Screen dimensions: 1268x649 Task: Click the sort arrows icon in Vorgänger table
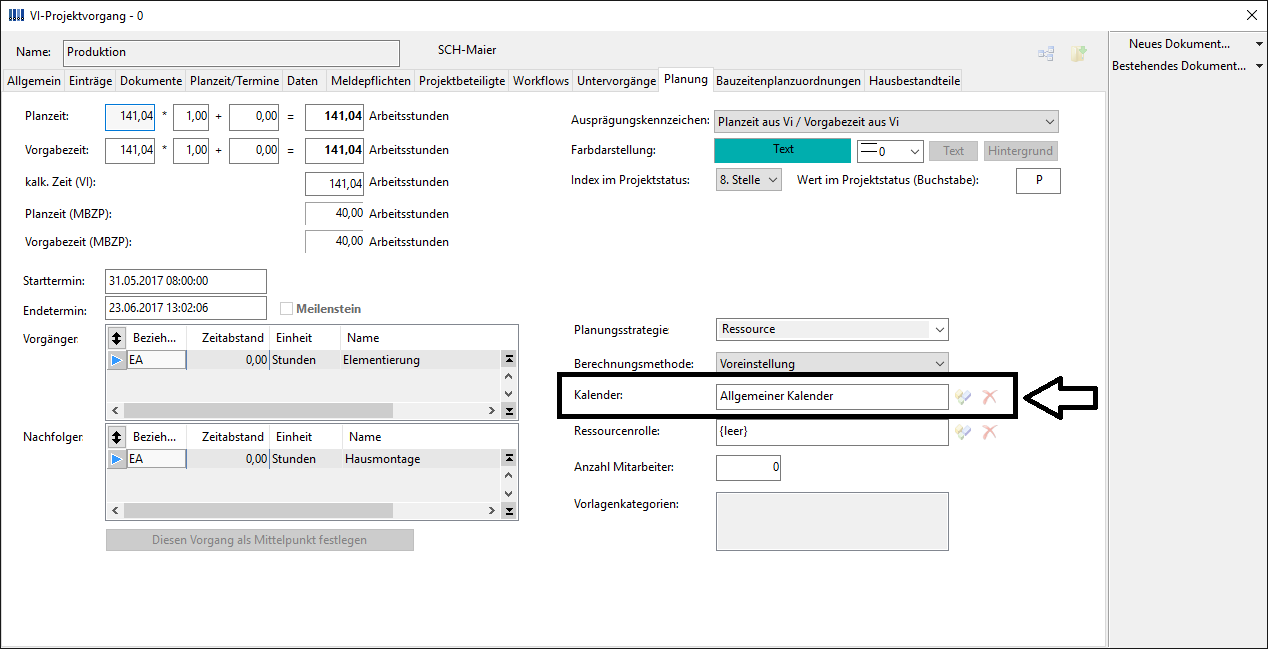pos(117,338)
